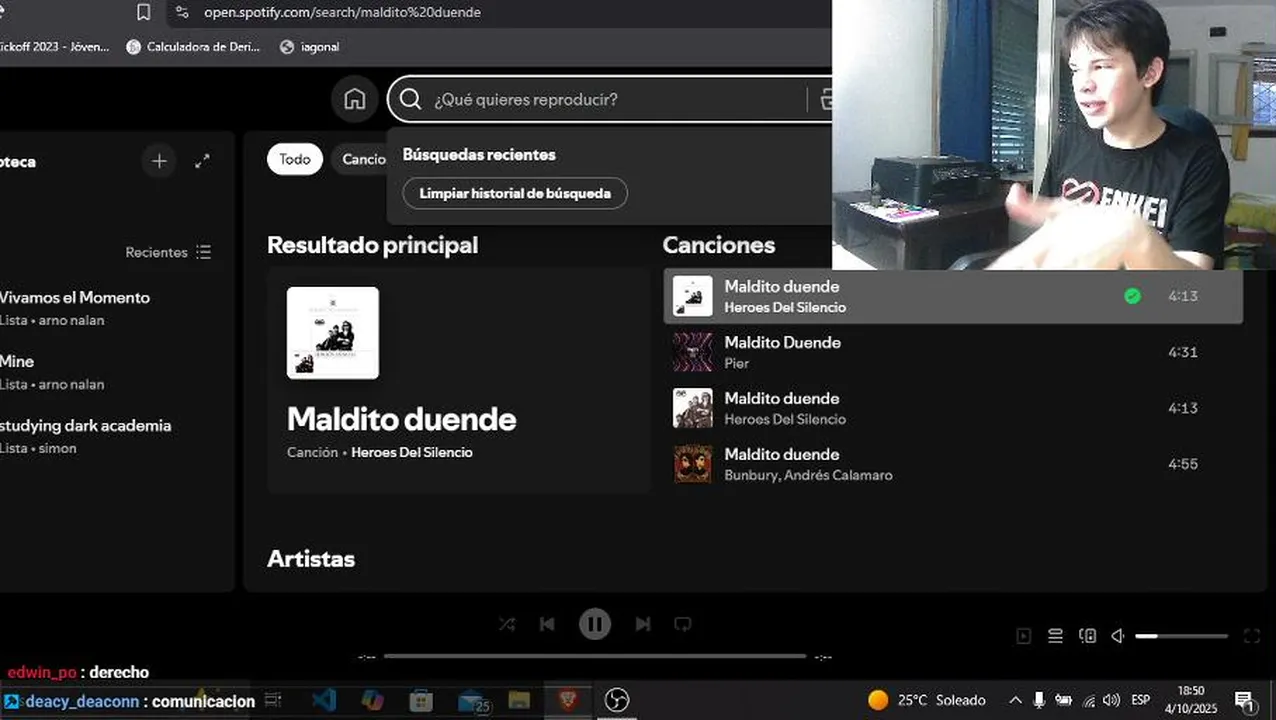This screenshot has width=1276, height=720.
Task: Open File Explorer from taskbar
Action: [x=519, y=701]
